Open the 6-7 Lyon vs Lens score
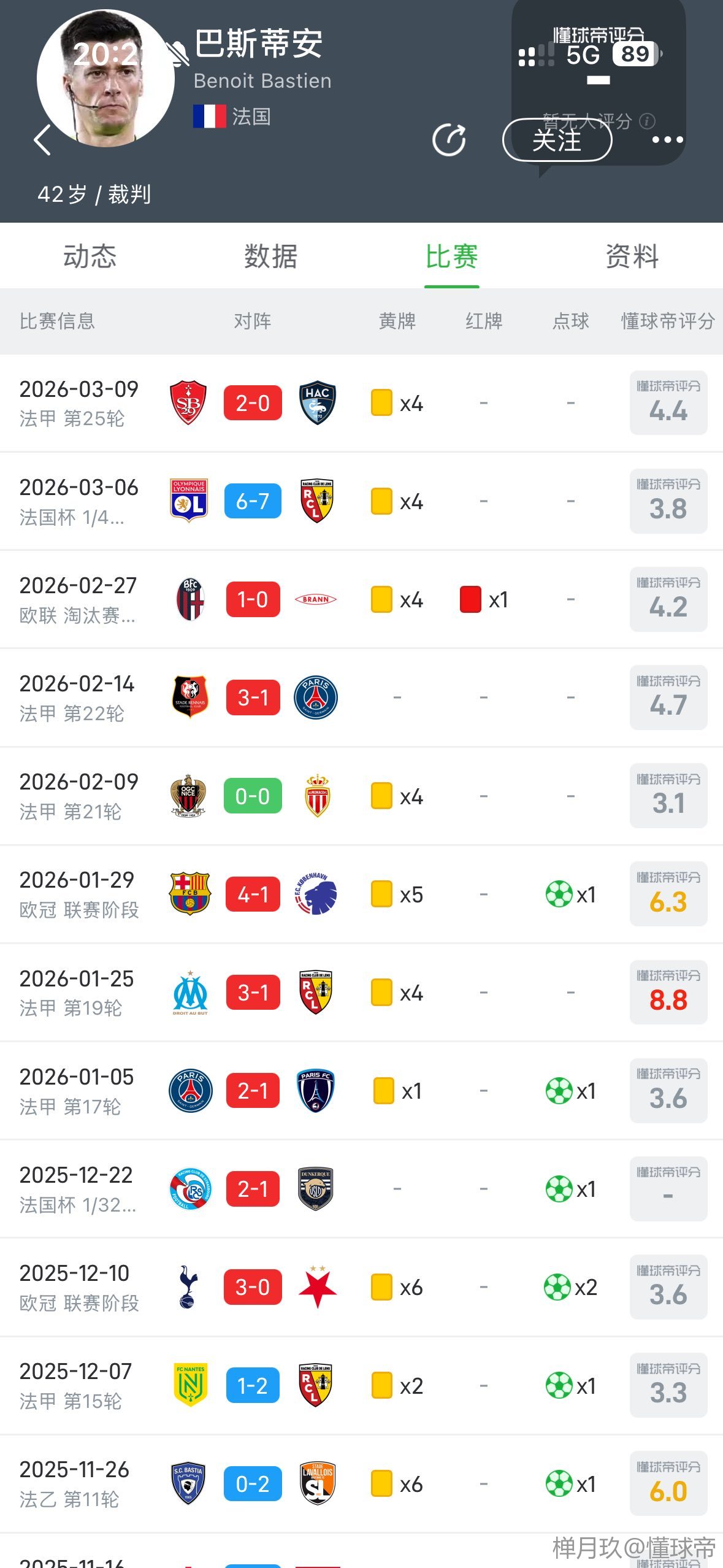Image resolution: width=723 pixels, height=1568 pixels. 253,501
